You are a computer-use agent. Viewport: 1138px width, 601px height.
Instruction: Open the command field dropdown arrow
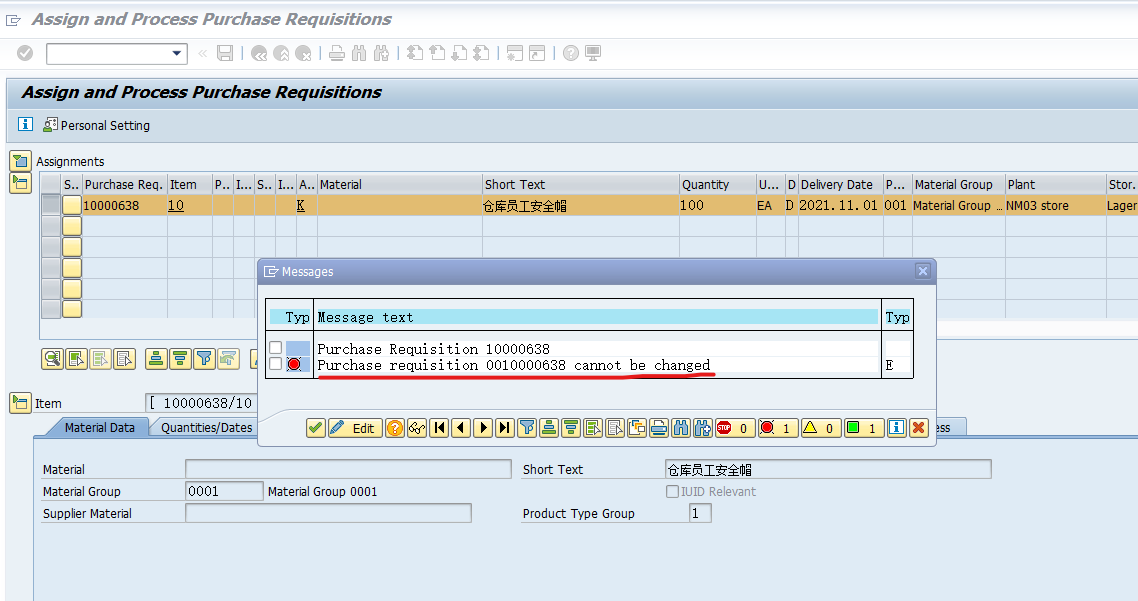[x=176, y=53]
